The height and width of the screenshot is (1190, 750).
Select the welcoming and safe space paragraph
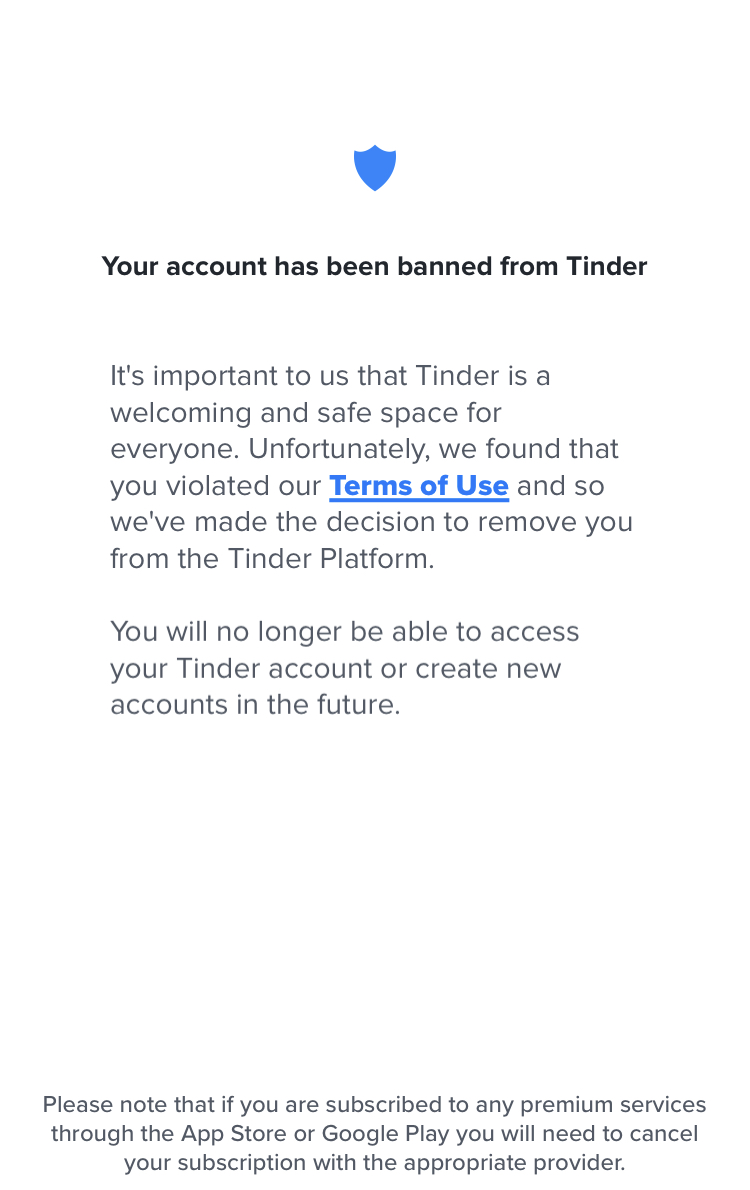pyautogui.click(x=371, y=467)
